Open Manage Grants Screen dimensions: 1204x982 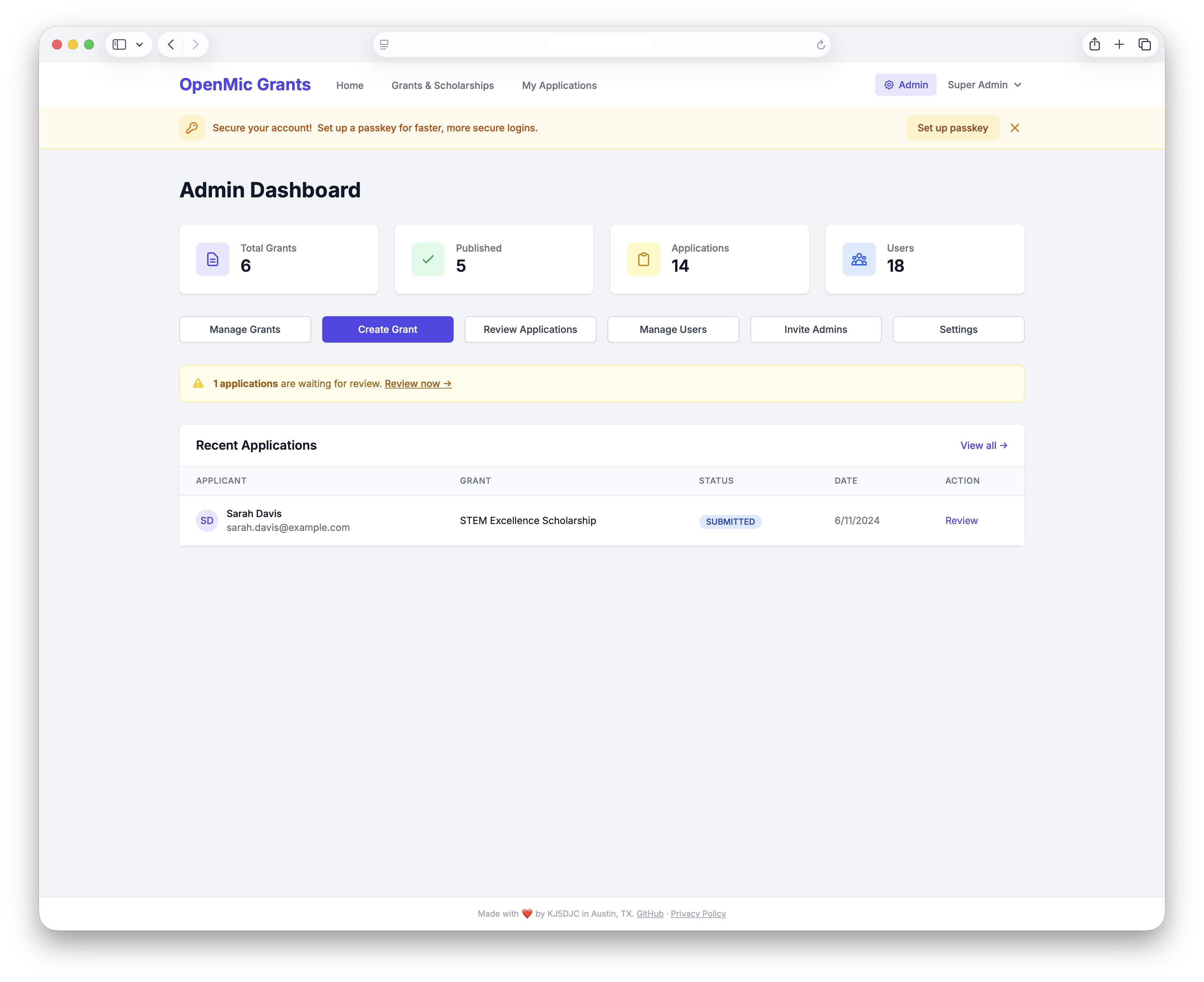click(245, 329)
